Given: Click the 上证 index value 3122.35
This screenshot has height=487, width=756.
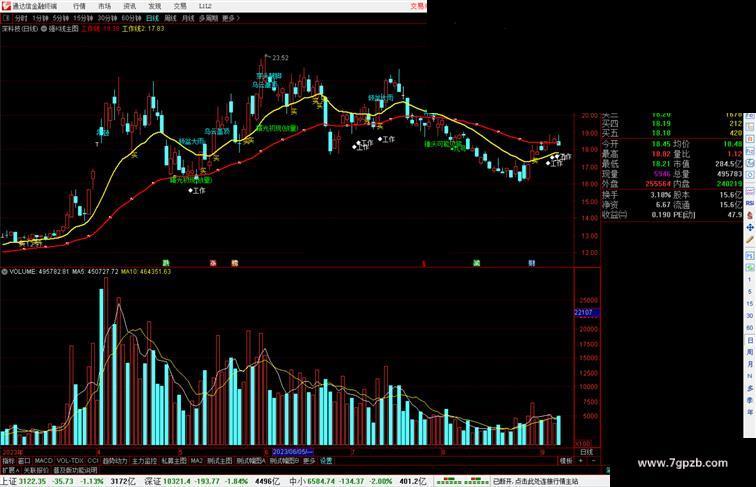Looking at the screenshot, I should click(33, 481).
